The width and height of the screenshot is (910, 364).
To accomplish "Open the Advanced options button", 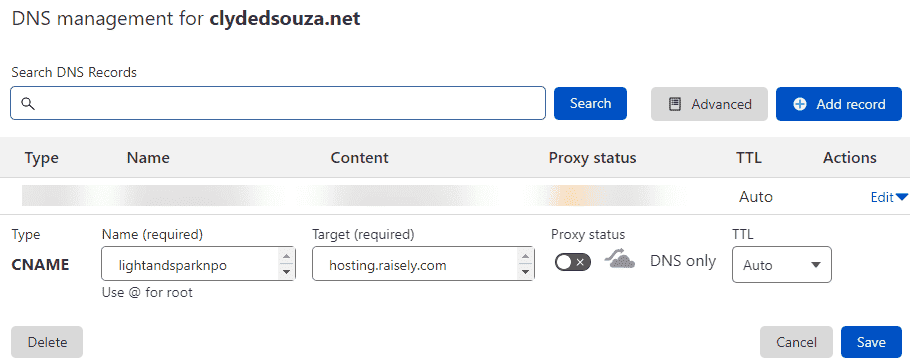I will click(709, 104).
